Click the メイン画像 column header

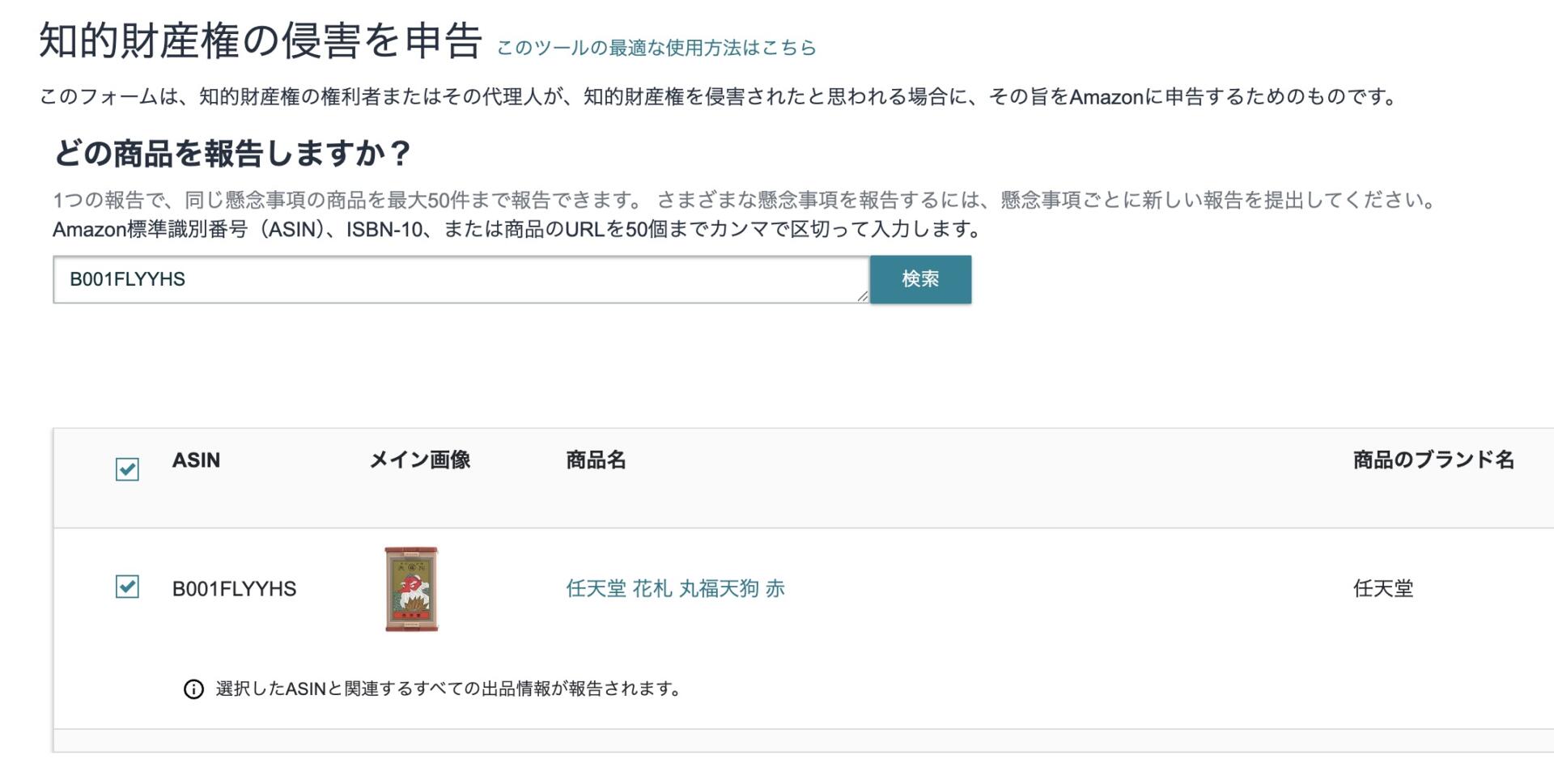pyautogui.click(x=419, y=460)
